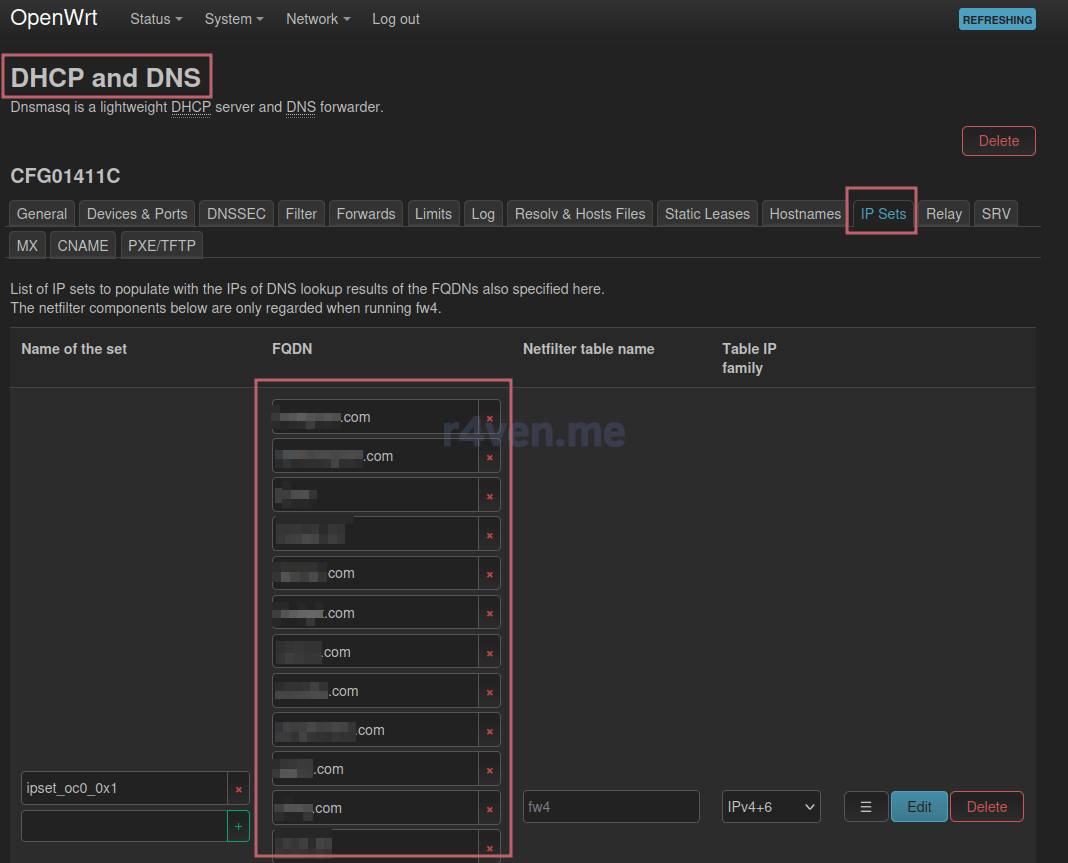Remove the first FQDN entry
The width and height of the screenshot is (1068, 863).
pyautogui.click(x=489, y=418)
